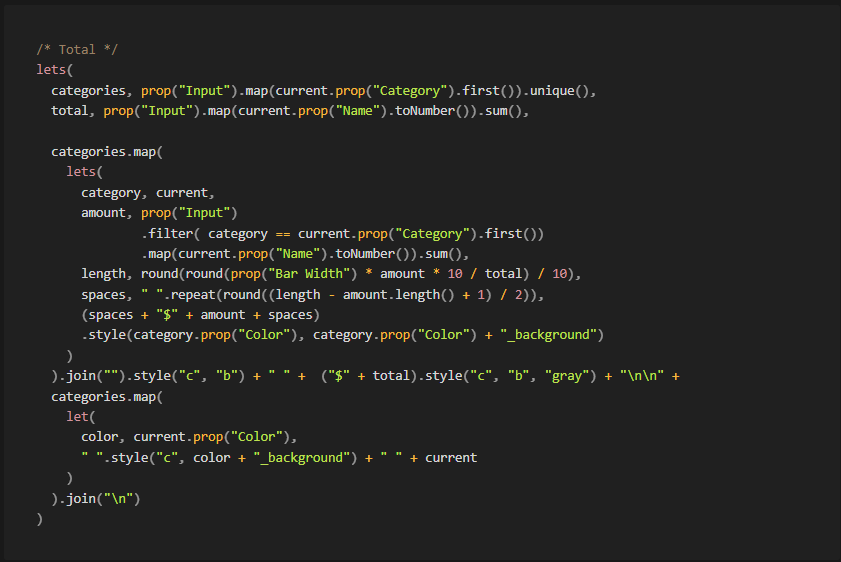Click the top-level "lets(" under the Total comment
This screenshot has width=841, height=562.
[55, 70]
